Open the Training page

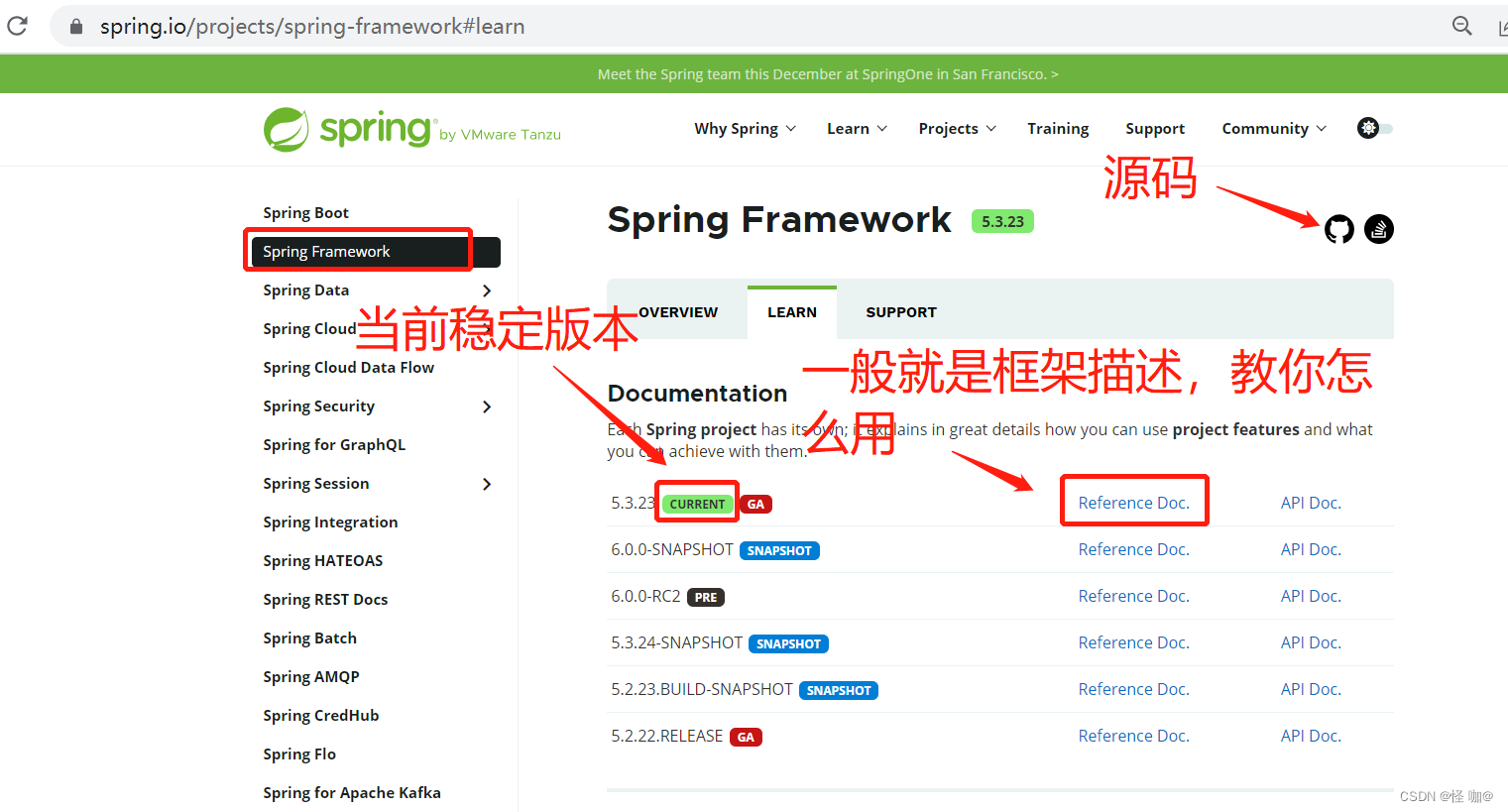pos(1058,129)
